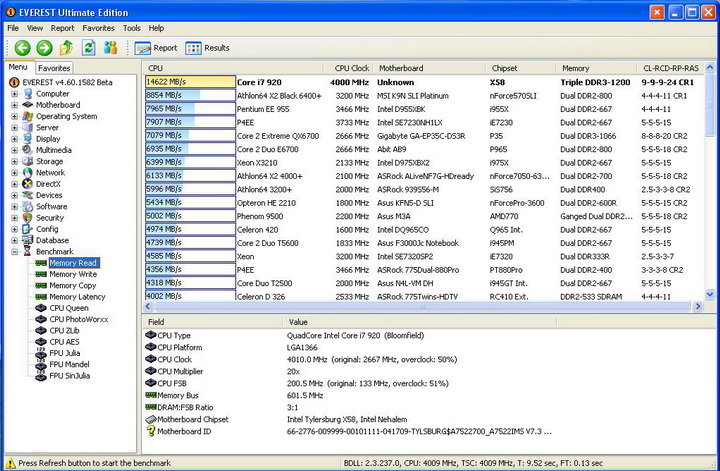Click the Results toolbar button
Viewport: 720px width, 471px height.
click(208, 48)
